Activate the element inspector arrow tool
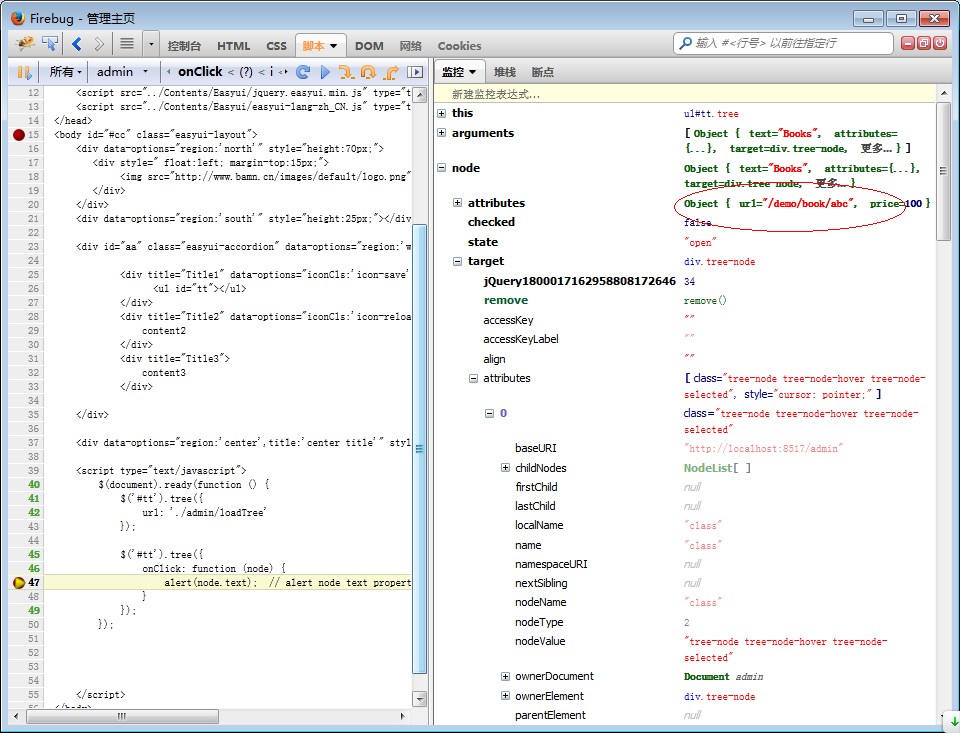This screenshot has height=733, width=960. pos(50,44)
